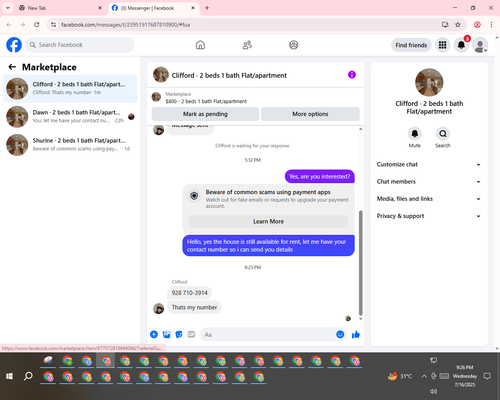This screenshot has height=400, width=500.
Task: Open the $800 Marketplace listing link
Action: [206, 101]
